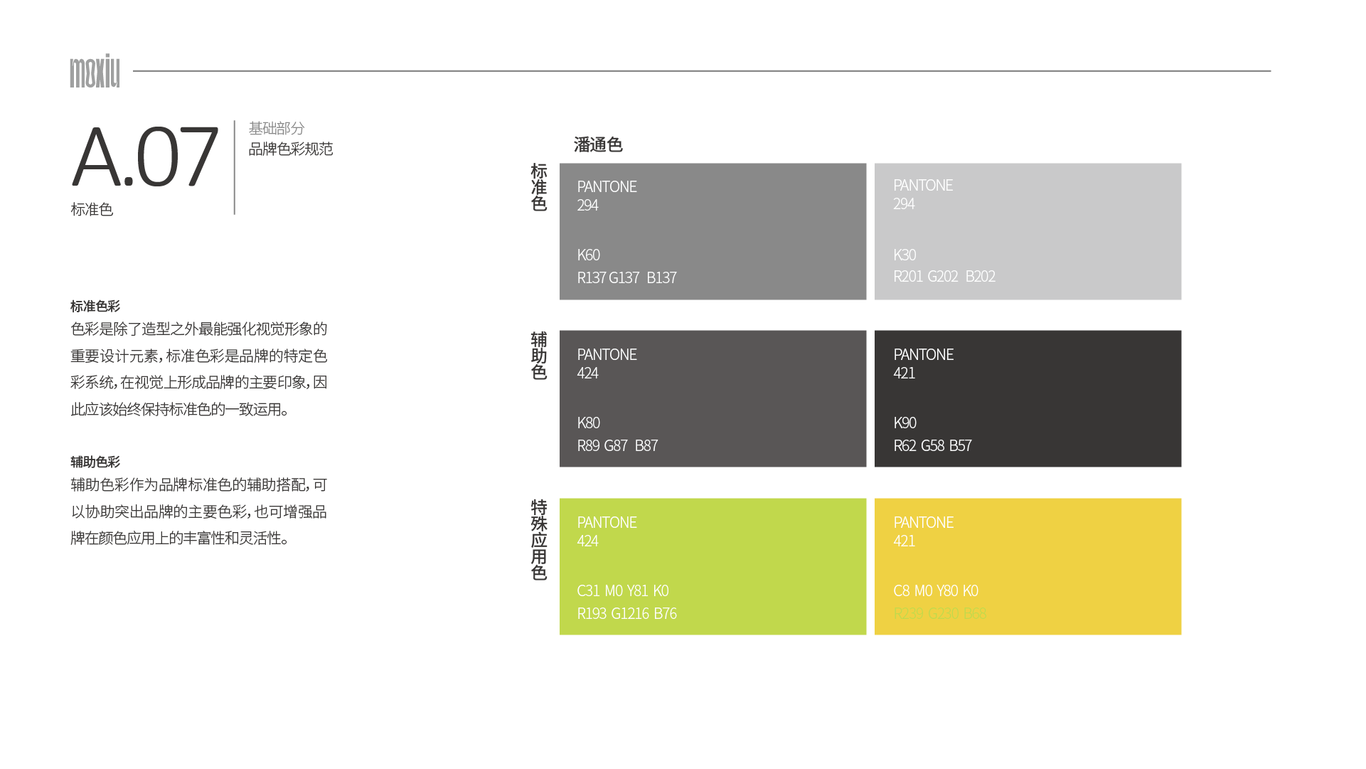This screenshot has height=769, width=1366.
Task: Click the bold 标准色彩 paragraph heading
Action: click(95, 306)
